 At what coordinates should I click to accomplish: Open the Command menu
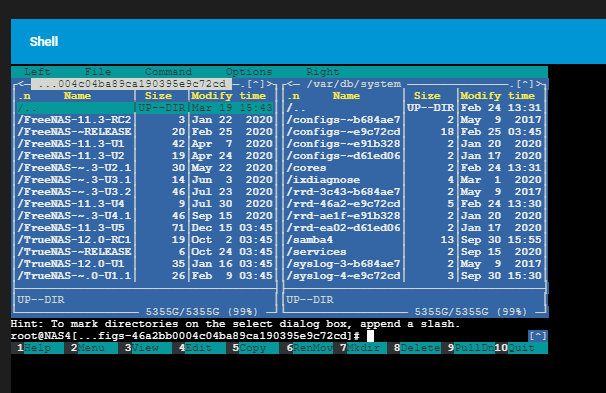point(168,72)
